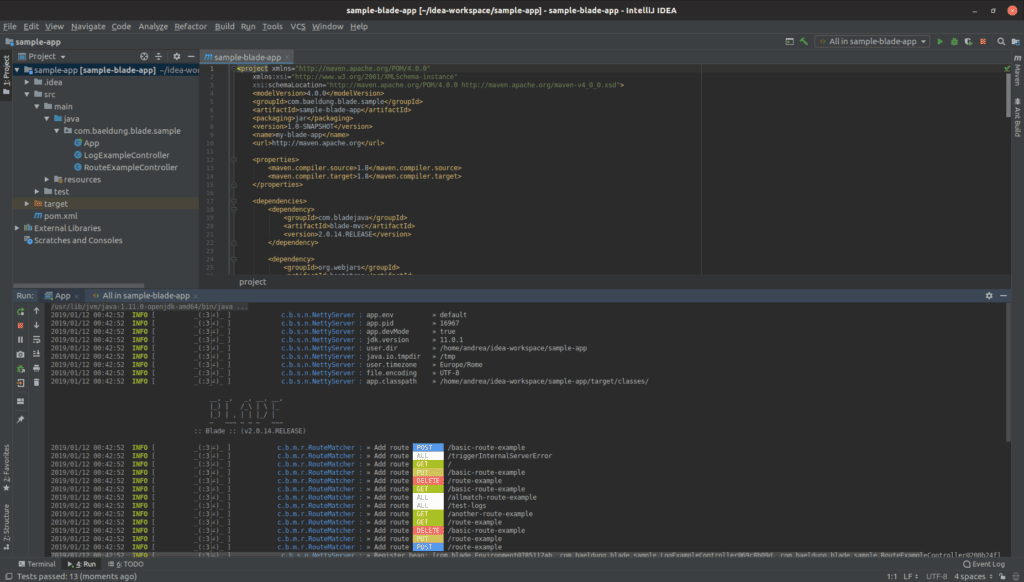Open the 'All in sample-blade-app' run configuration dropdown

(x=872, y=42)
